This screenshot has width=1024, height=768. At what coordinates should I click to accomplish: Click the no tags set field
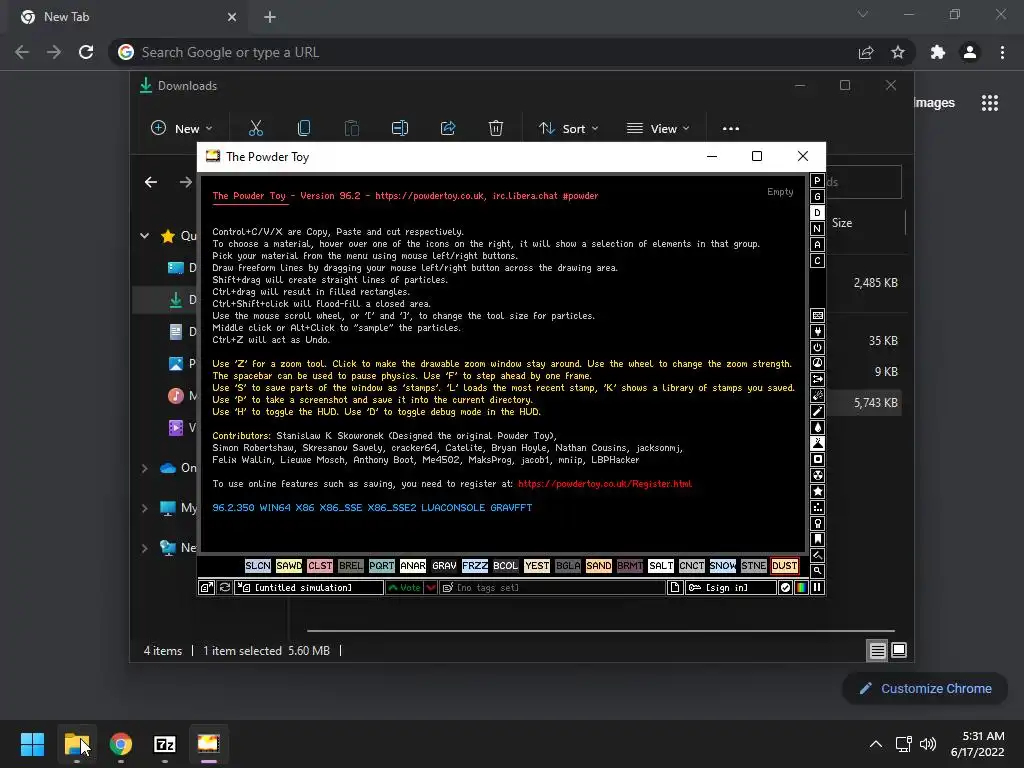552,588
